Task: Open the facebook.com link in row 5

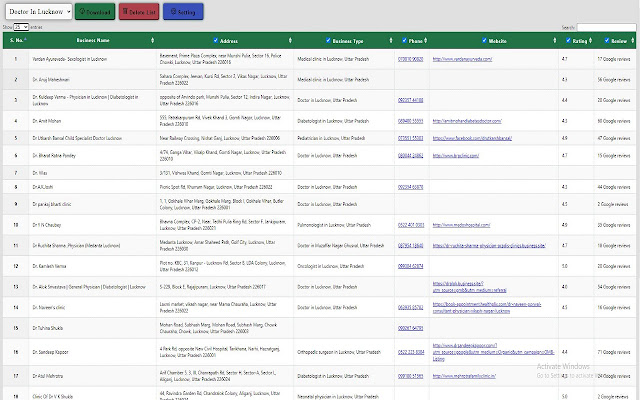Action: (x=472, y=138)
